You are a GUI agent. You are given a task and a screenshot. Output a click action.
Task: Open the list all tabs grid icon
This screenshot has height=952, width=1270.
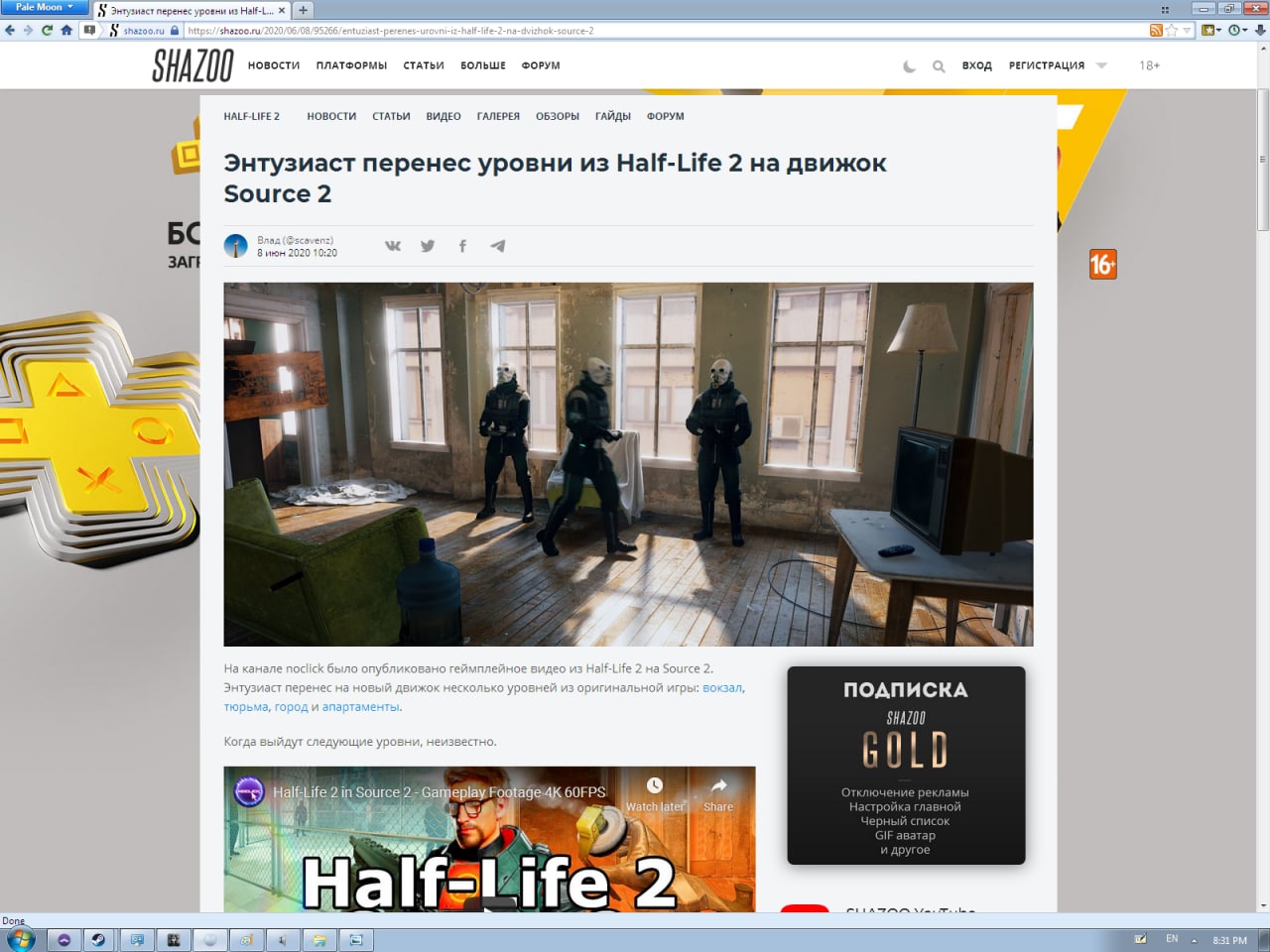pos(1165,10)
